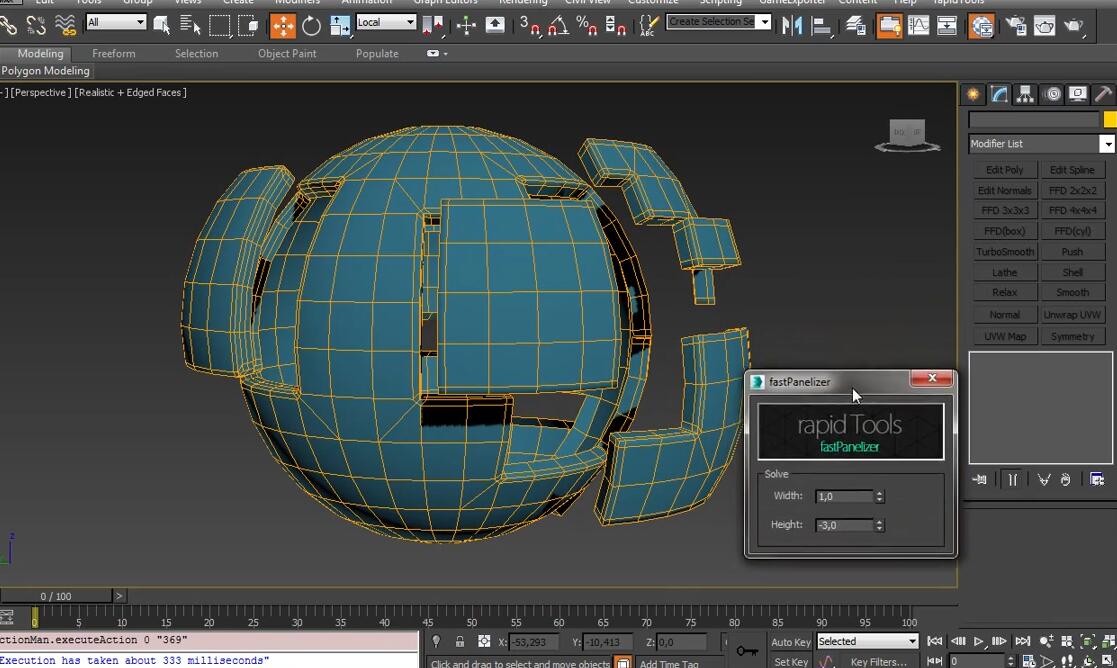Toggle the Percent Snap button
This screenshot has width=1117, height=668.
pyautogui.click(x=586, y=26)
